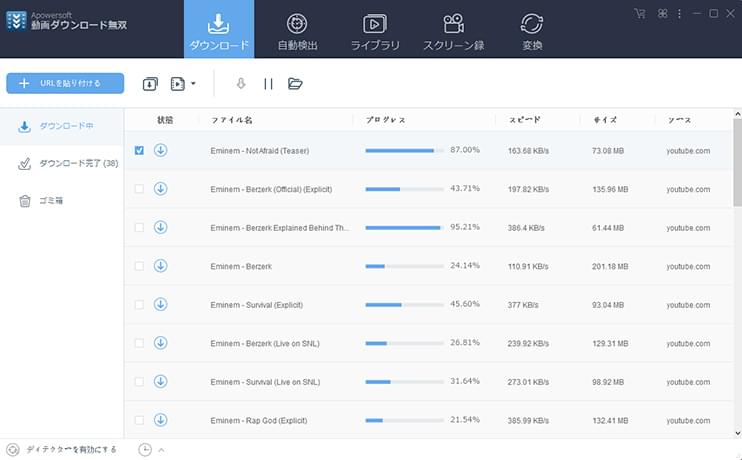
Task: Click the scroll up arrow of the list
Action: click(737, 114)
